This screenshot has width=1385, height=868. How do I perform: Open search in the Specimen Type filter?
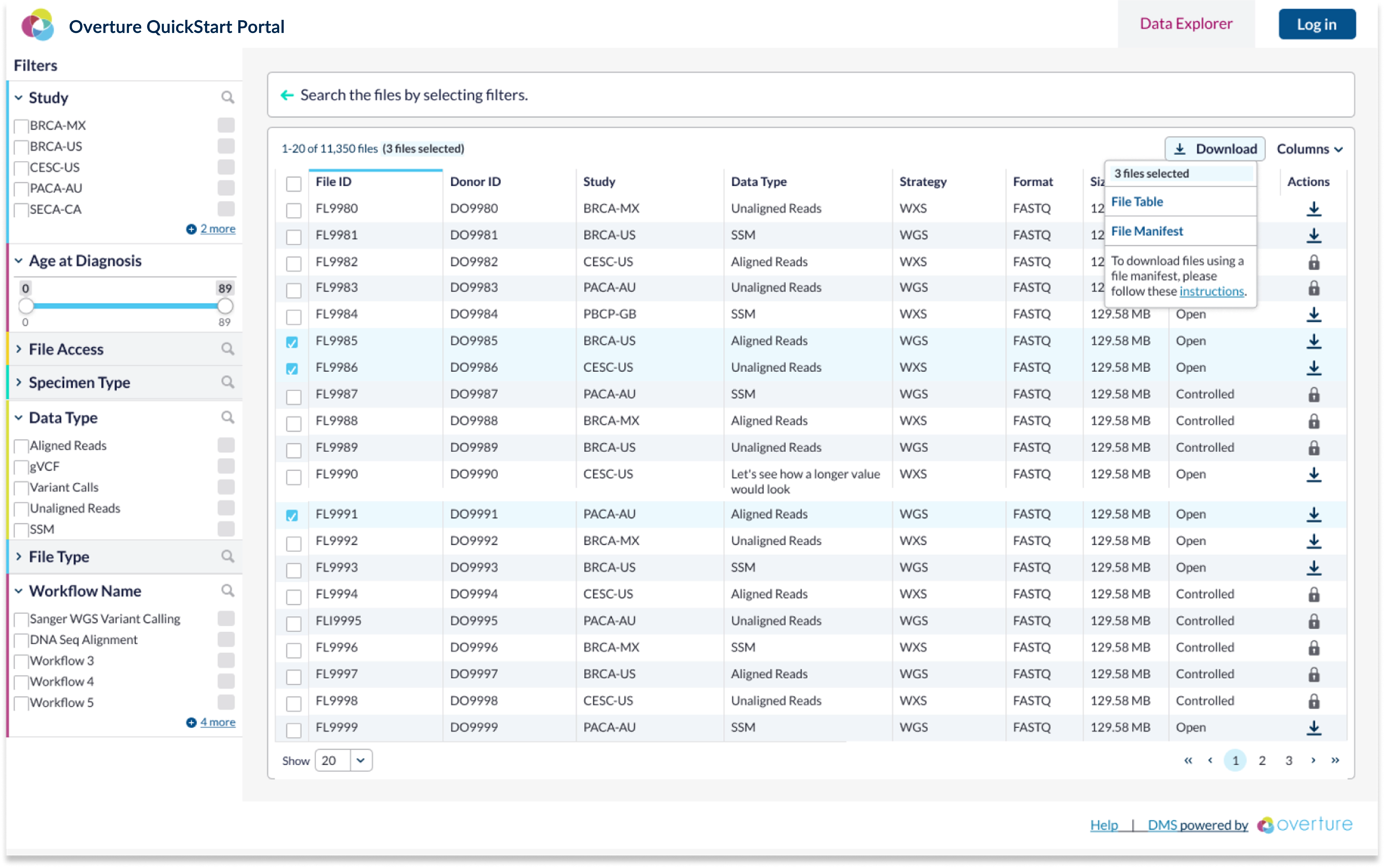pos(228,382)
